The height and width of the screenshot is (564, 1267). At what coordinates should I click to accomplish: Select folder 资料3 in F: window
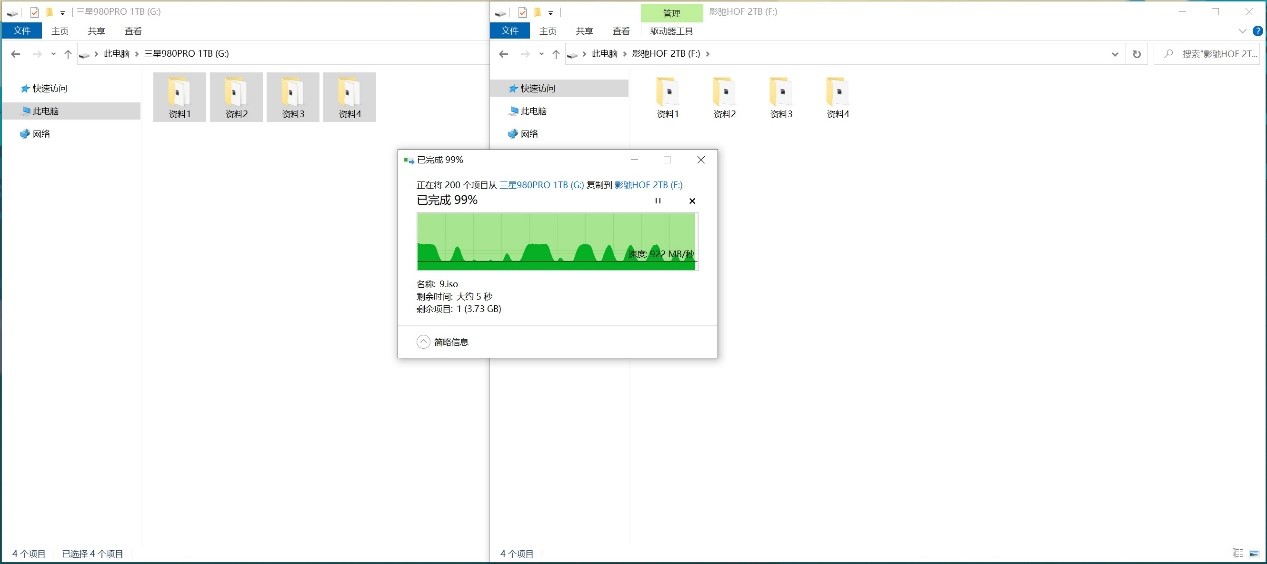coord(781,97)
